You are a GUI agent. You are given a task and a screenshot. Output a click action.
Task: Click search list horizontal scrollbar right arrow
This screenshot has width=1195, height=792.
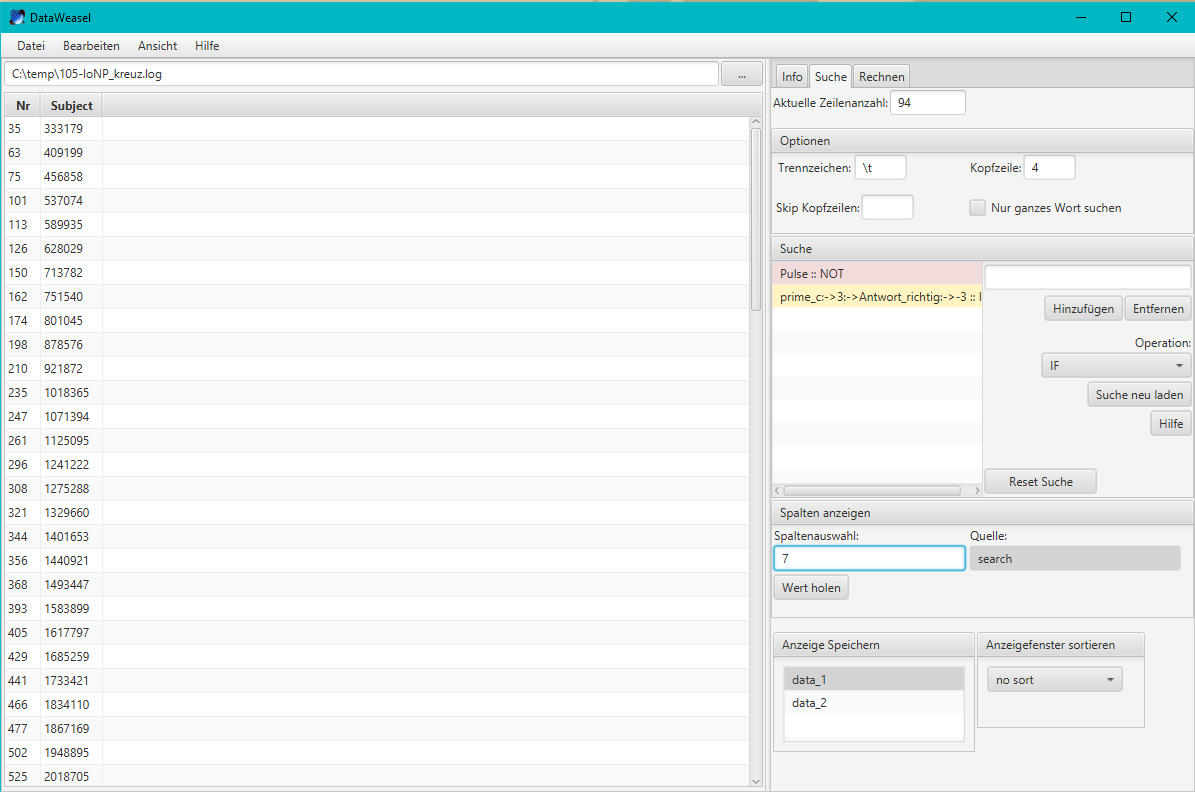pyautogui.click(x=977, y=491)
